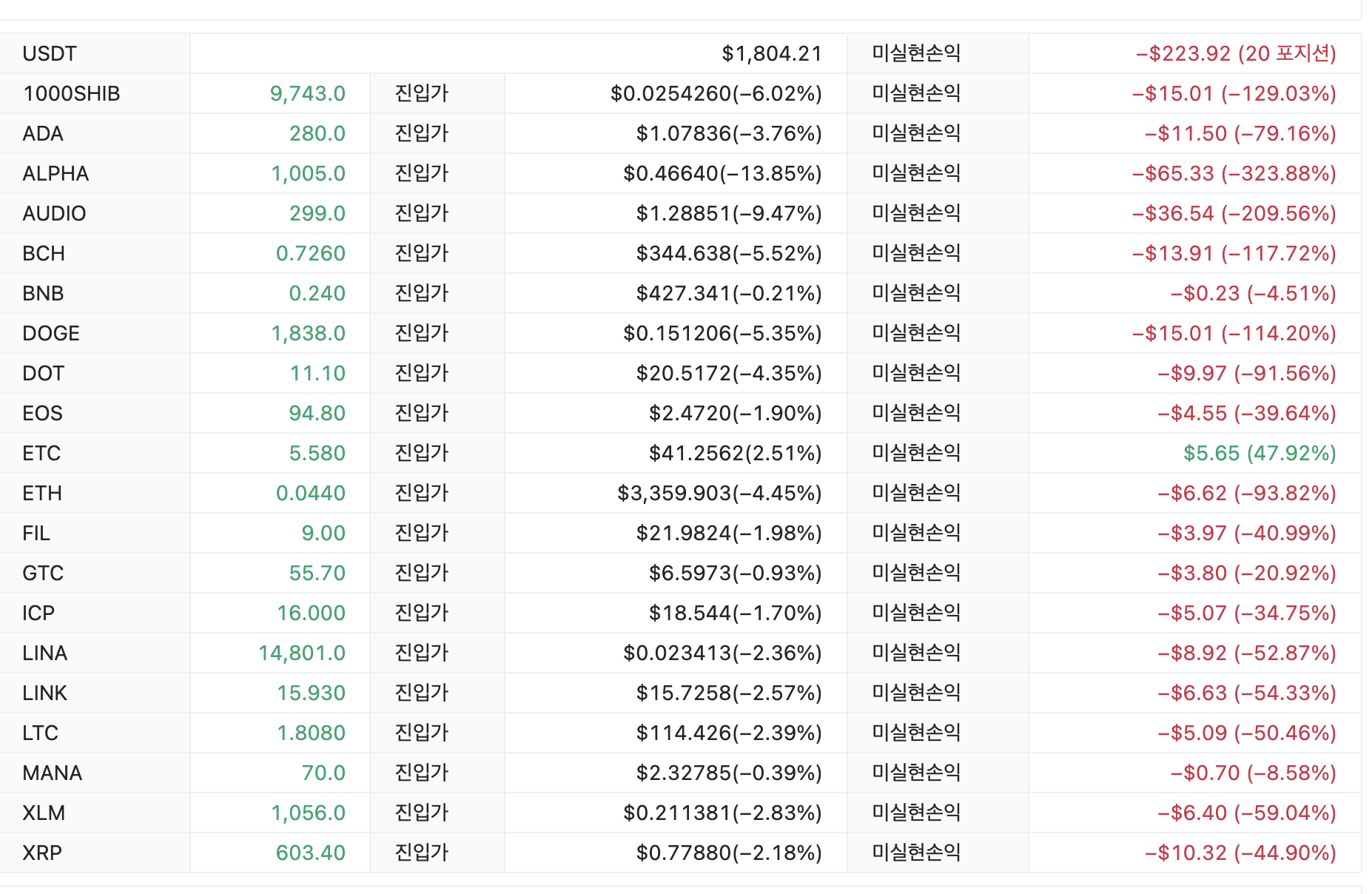Click 1000SHIB quantity 9,743.0

(x=308, y=94)
